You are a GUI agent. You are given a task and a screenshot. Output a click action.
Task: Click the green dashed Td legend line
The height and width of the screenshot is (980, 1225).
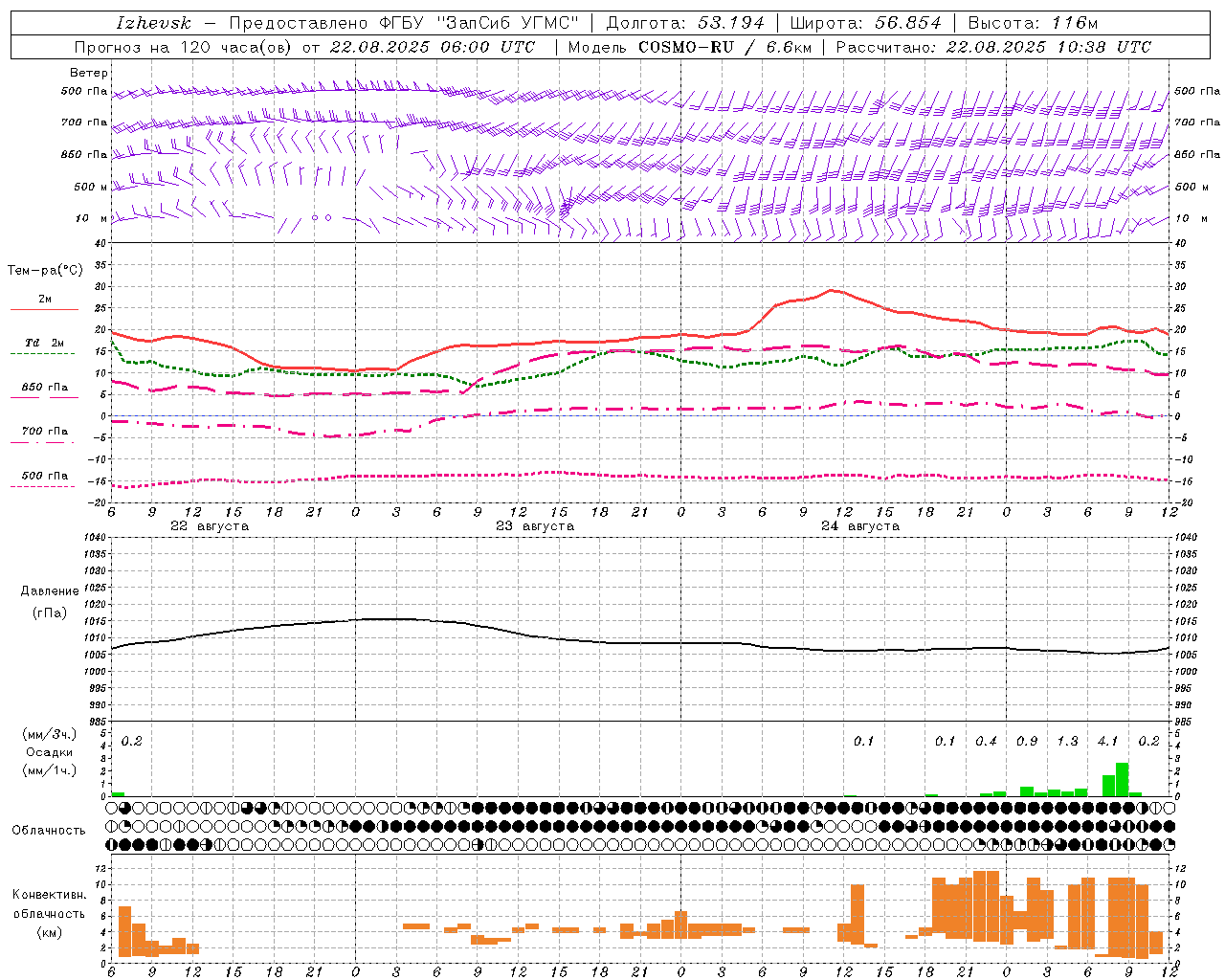click(x=42, y=353)
